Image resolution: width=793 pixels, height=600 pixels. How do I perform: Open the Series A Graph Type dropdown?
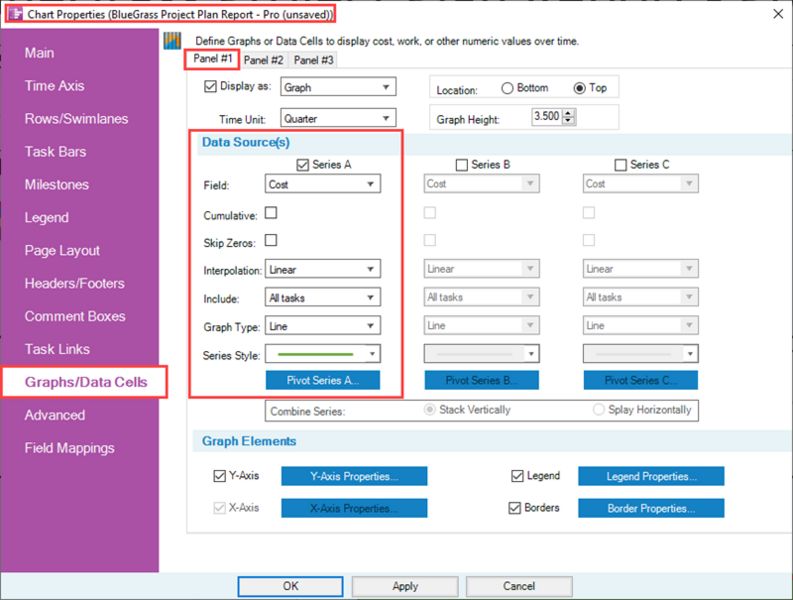click(323, 326)
